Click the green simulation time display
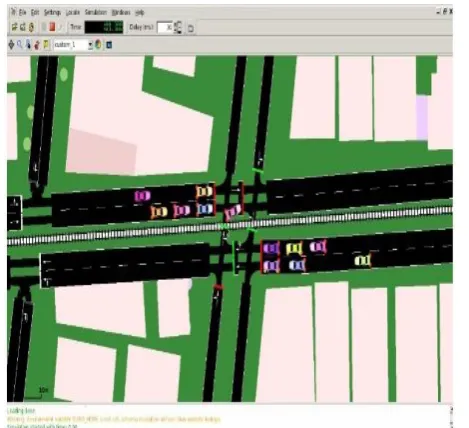Screen dimensions: 469x428 pos(104,27)
